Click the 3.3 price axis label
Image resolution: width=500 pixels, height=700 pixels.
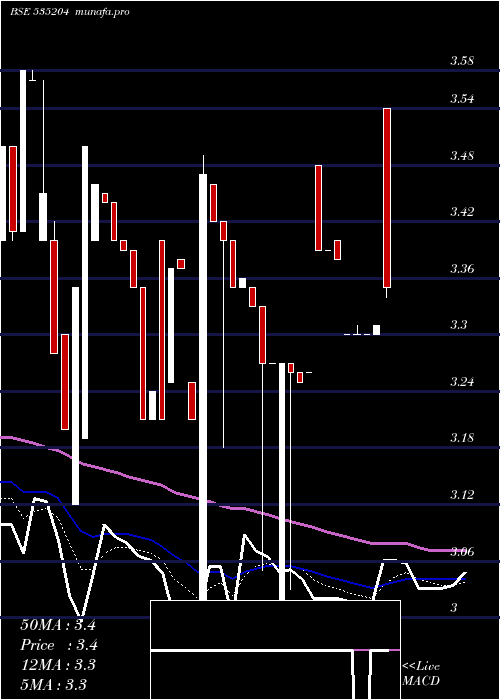(458, 325)
